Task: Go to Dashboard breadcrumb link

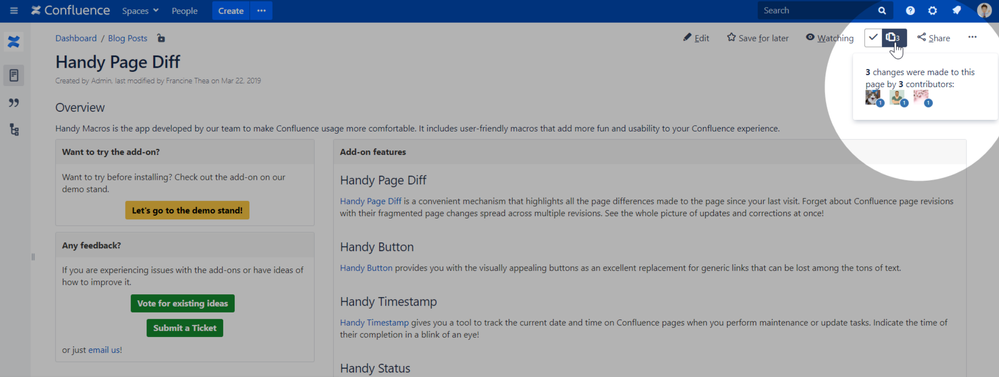Action: click(76, 38)
